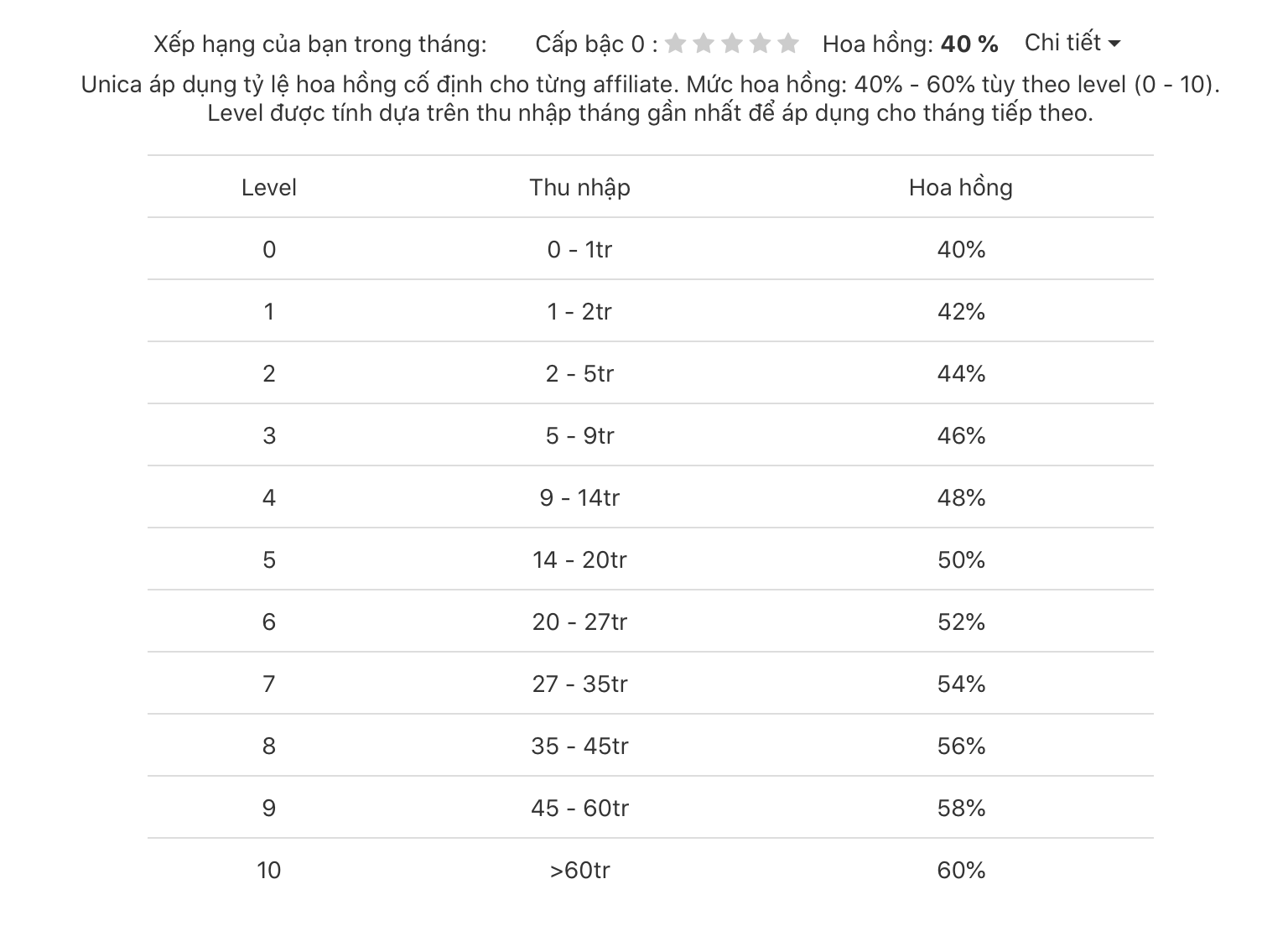Viewport: 1288px width, 931px height.
Task: Click the Thu nhập column header
Action: click(x=579, y=187)
